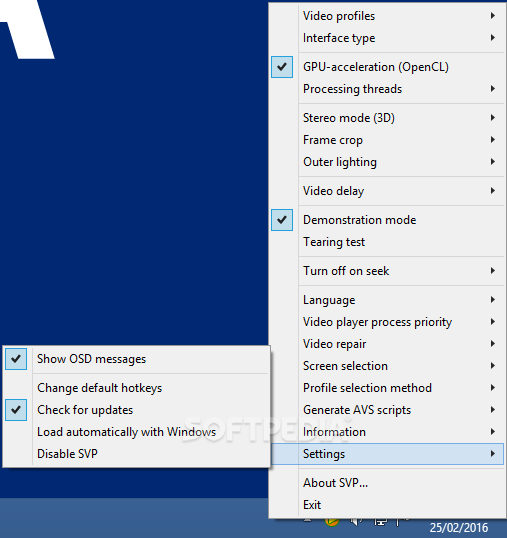Open the About SVP... dialog
Image resolution: width=507 pixels, height=538 pixels.
387,483
